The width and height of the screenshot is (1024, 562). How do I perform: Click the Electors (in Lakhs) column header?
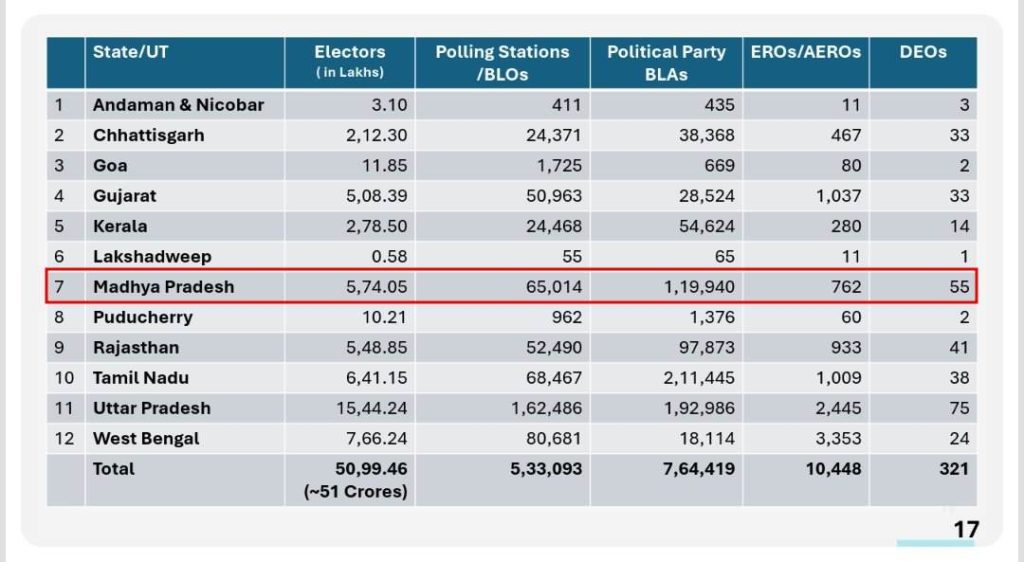(349, 62)
